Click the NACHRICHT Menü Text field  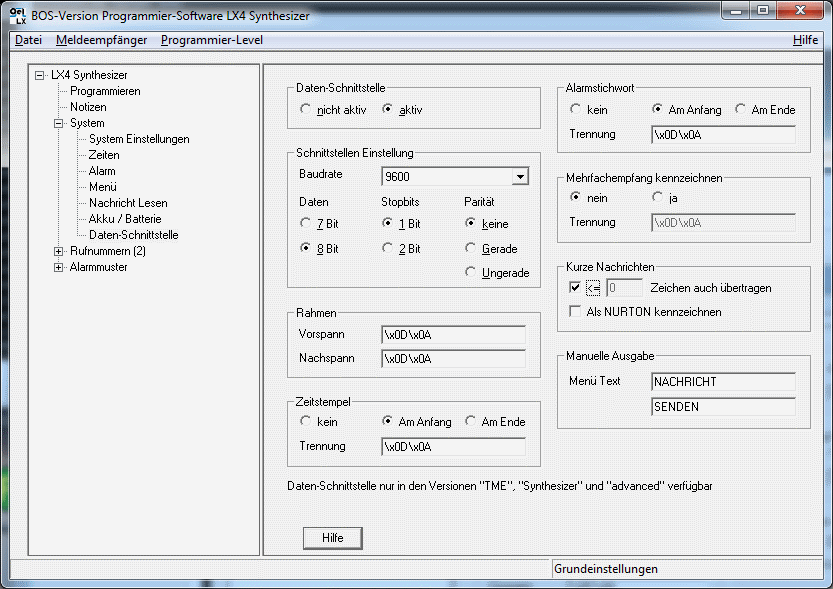pyautogui.click(x=724, y=381)
